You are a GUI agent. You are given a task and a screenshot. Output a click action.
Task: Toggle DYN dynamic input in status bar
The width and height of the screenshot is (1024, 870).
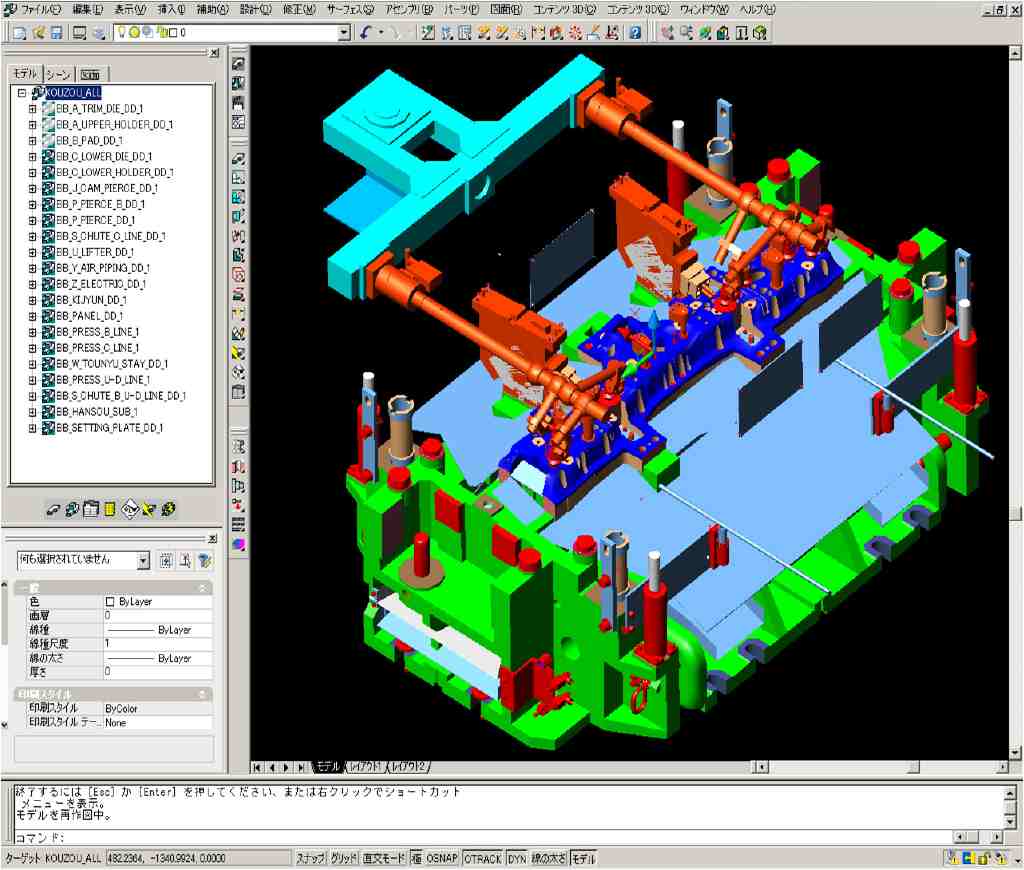point(516,859)
